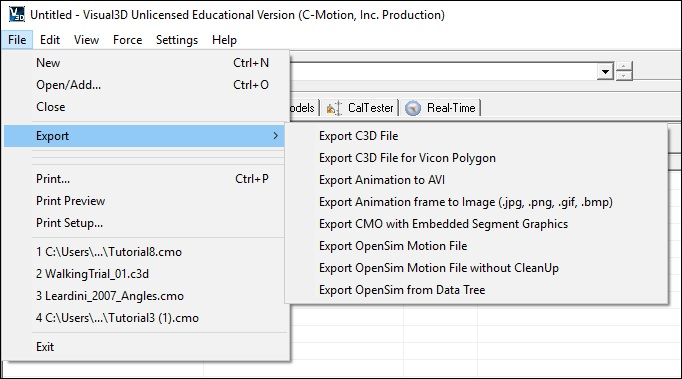Switch to the Real-Time tab

click(x=440, y=108)
